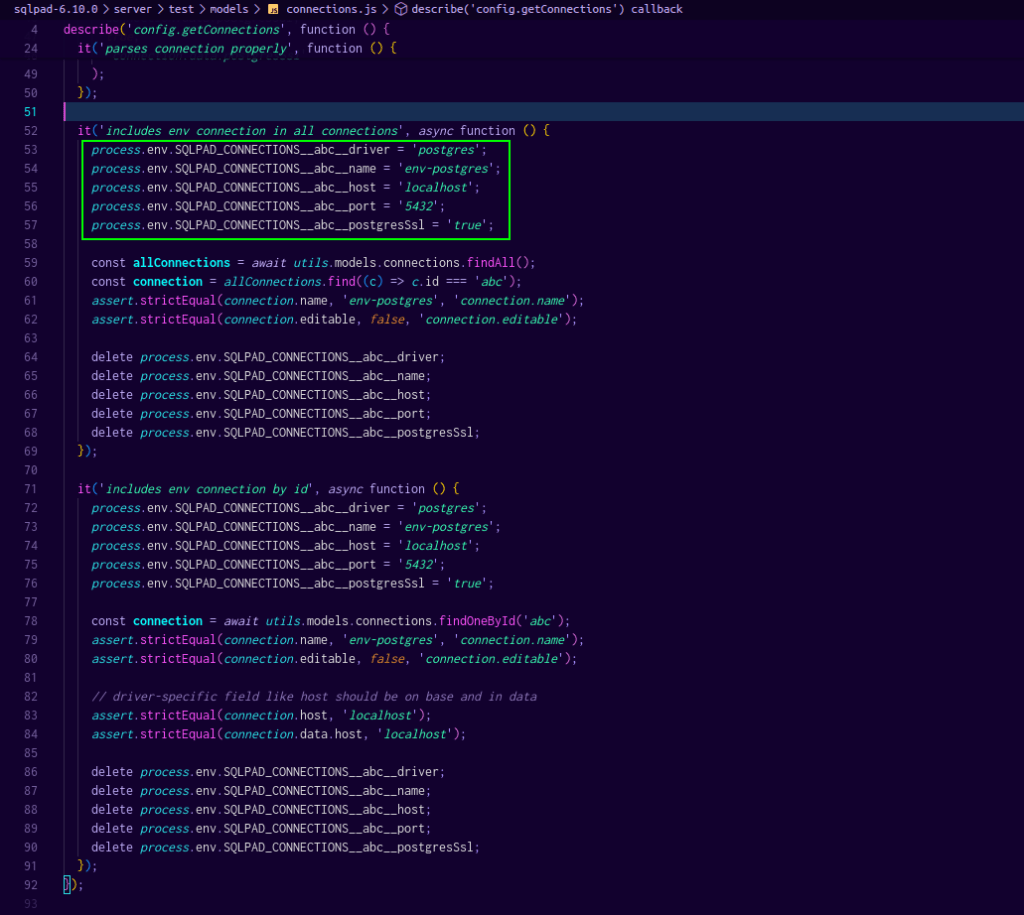Click the comment text on line 82
This screenshot has width=1024, height=915.
(x=314, y=697)
